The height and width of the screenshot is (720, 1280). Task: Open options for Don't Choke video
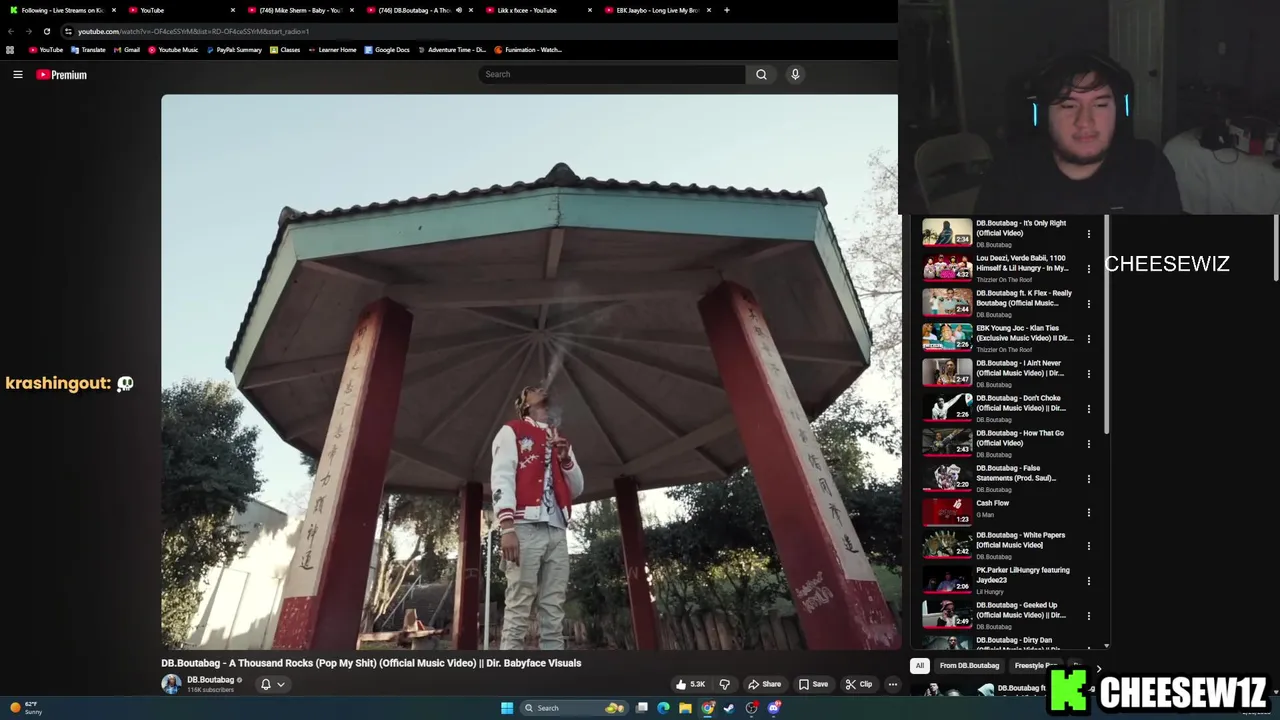click(1089, 409)
